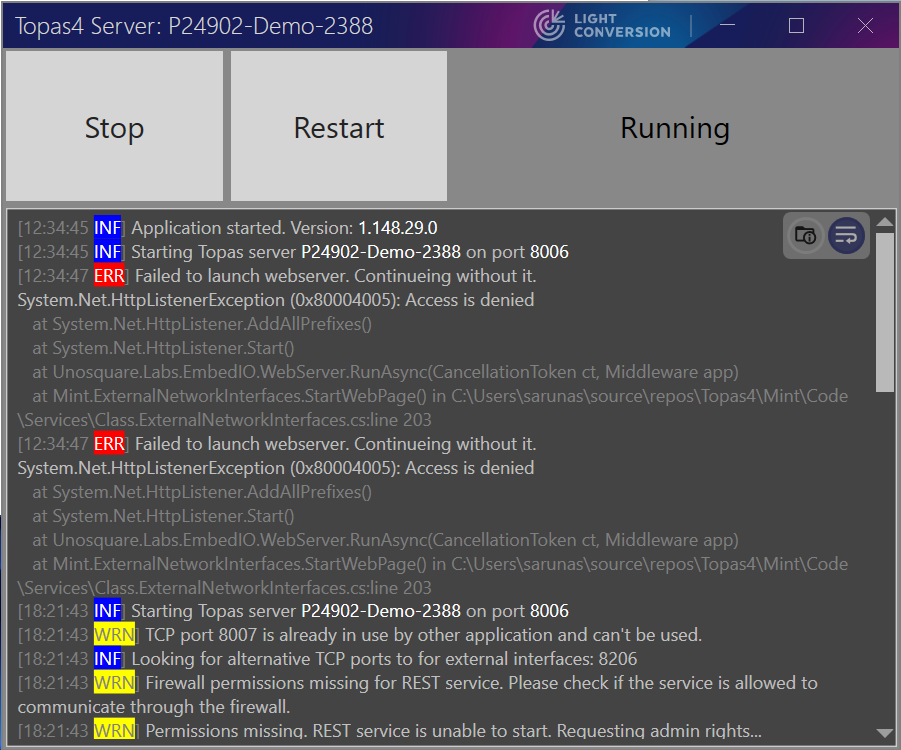The width and height of the screenshot is (901, 750).
Task: Click the INF badge on Application started line
Action: point(108,228)
